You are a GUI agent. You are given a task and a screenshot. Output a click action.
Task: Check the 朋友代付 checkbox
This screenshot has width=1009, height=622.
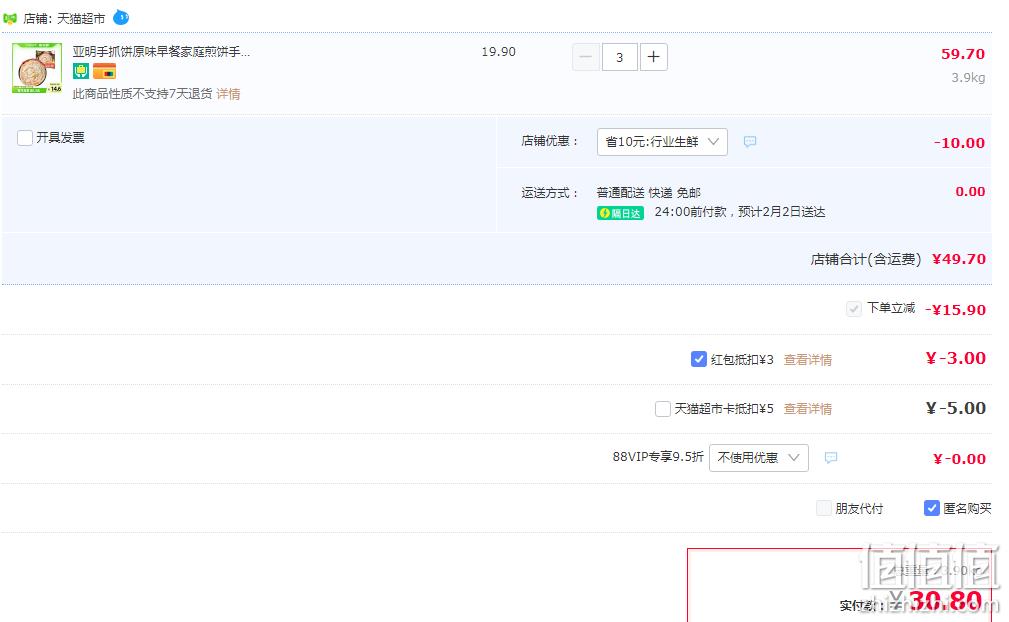coord(824,508)
